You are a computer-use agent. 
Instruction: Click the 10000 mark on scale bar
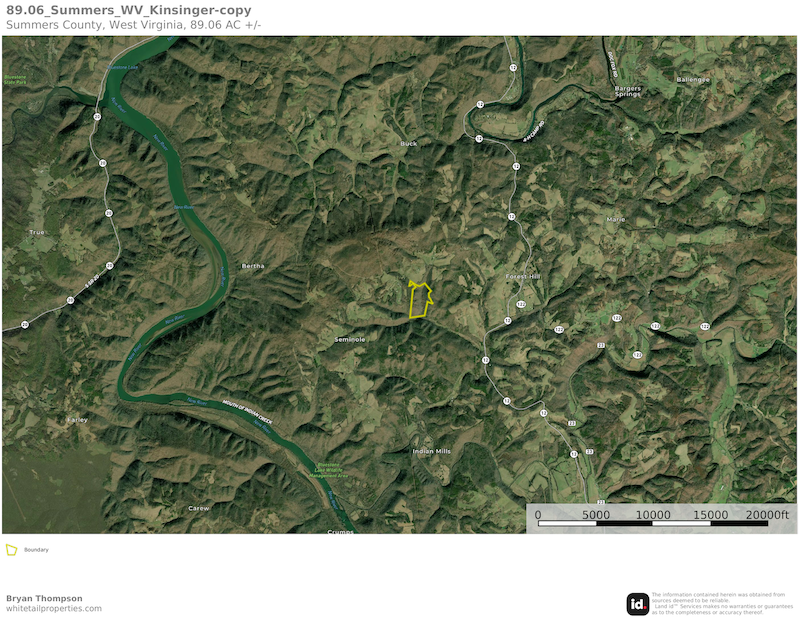coord(653,515)
